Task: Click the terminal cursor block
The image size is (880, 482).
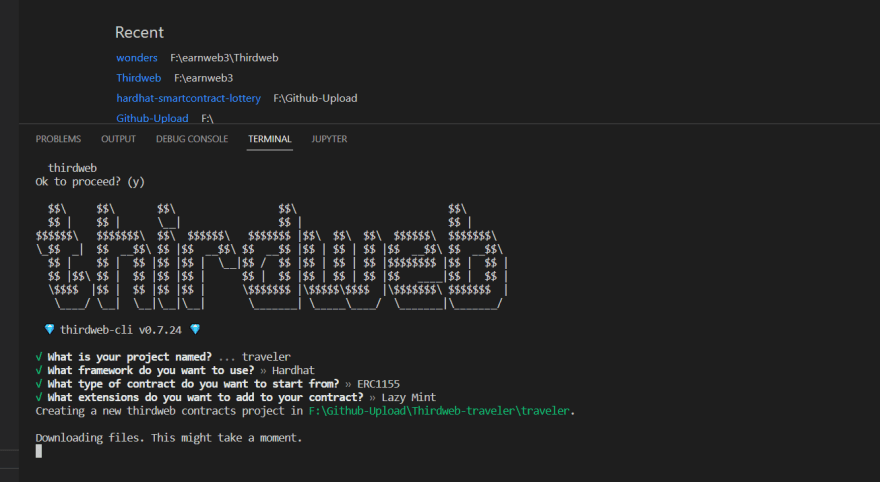Action: click(x=39, y=451)
